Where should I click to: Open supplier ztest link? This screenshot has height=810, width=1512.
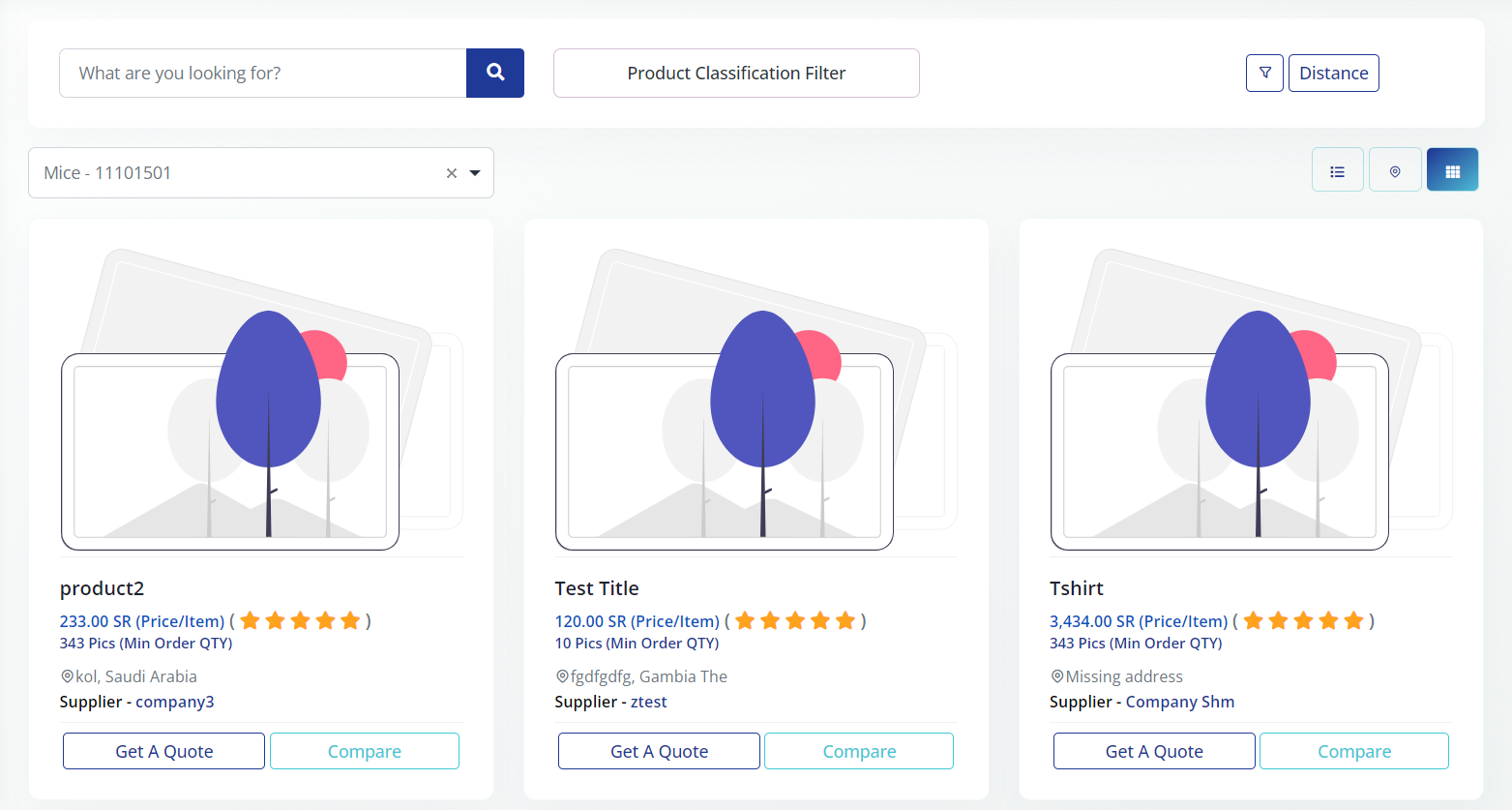(x=649, y=702)
